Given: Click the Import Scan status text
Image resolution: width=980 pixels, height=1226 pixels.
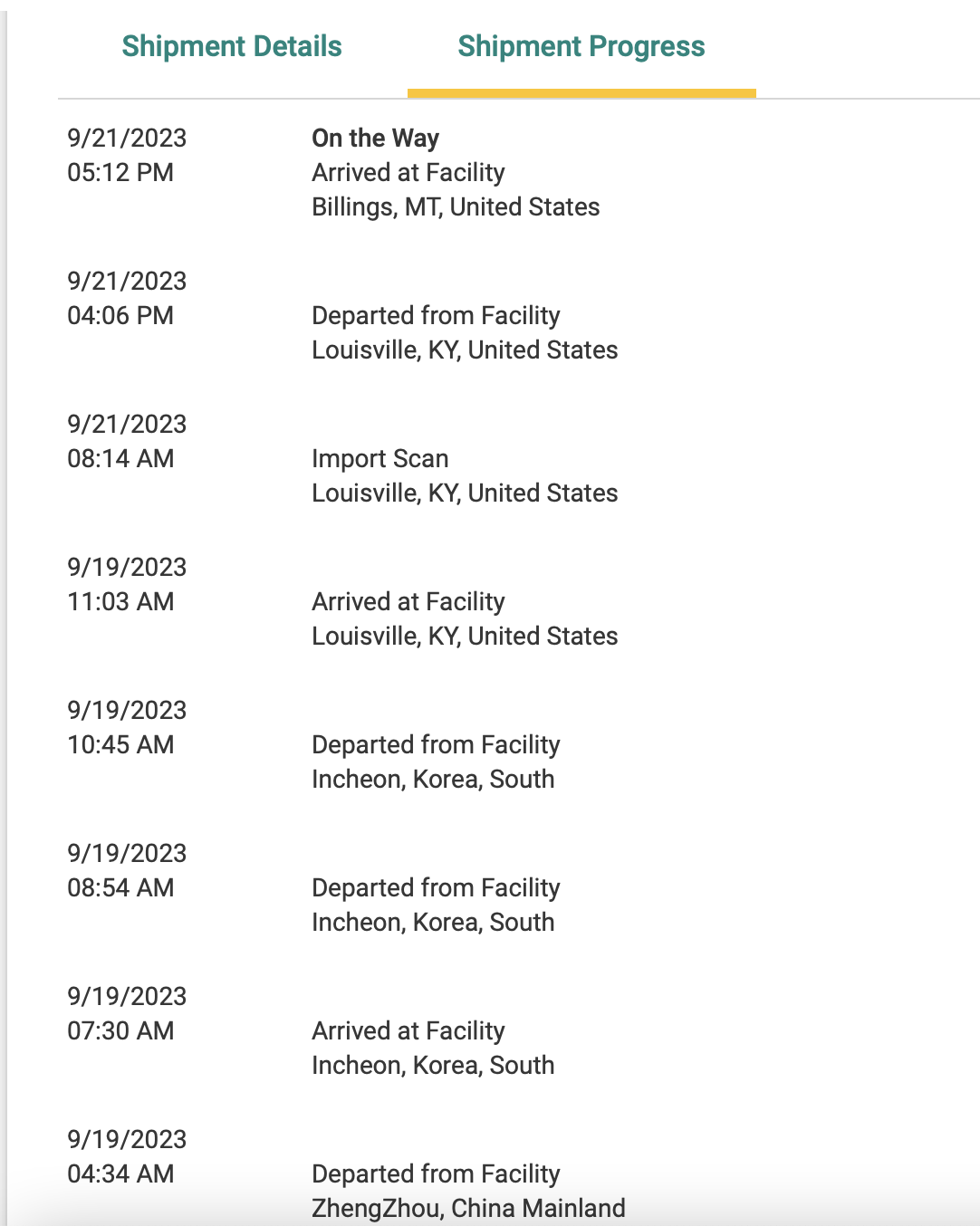Looking at the screenshot, I should click(380, 458).
